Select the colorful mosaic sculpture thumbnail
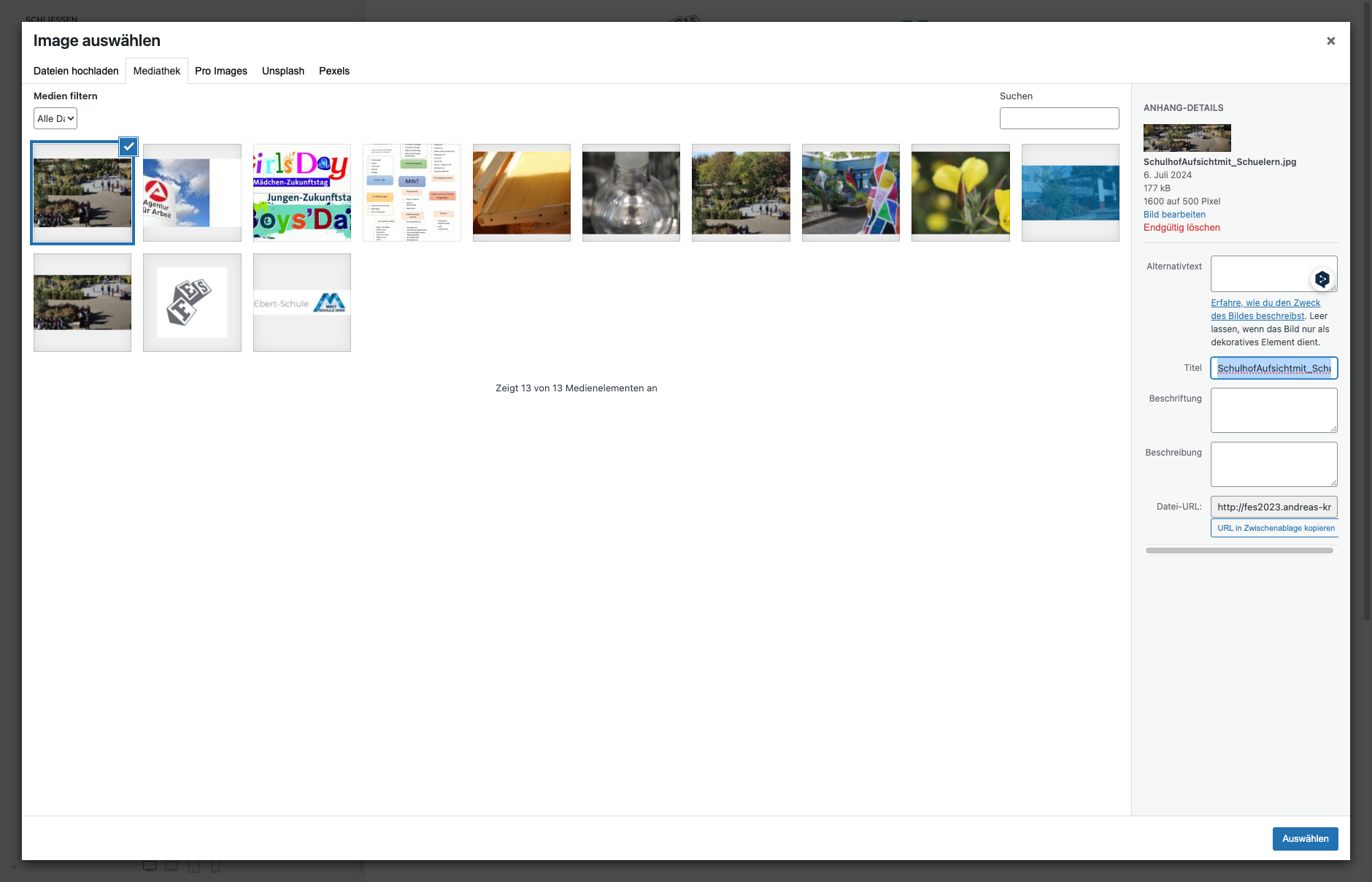Viewport: 1372px width, 882px height. click(x=851, y=193)
